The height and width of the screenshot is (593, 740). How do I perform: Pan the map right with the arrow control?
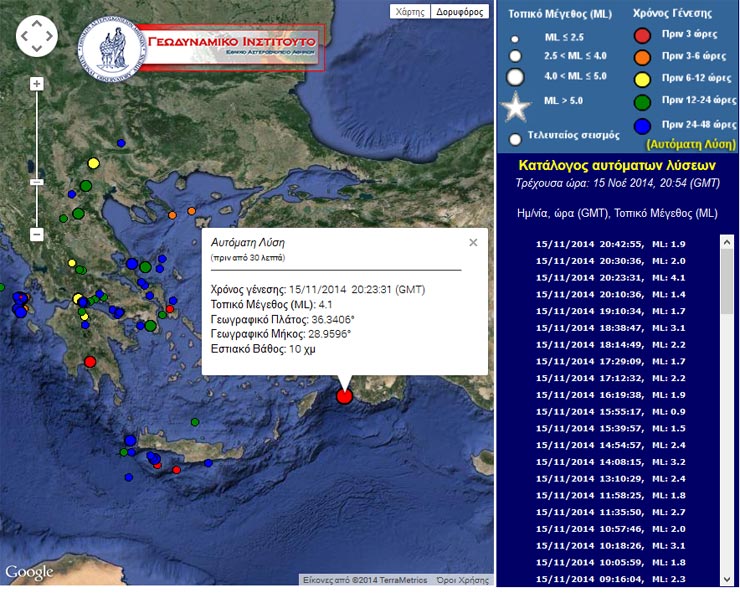click(x=49, y=36)
